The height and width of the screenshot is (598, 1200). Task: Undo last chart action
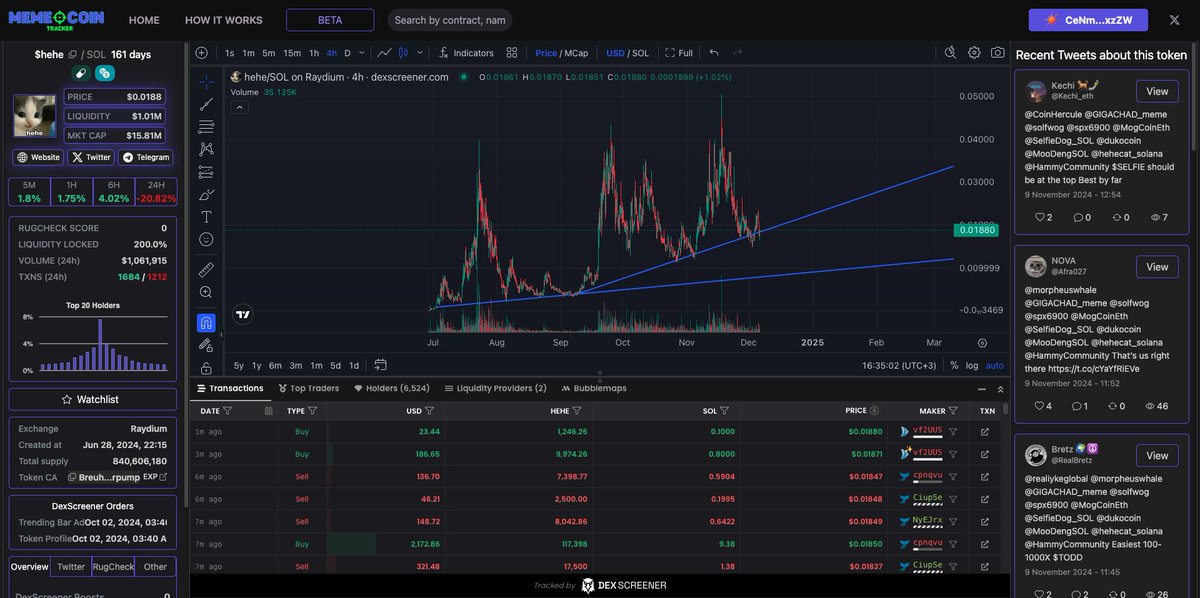click(714, 53)
